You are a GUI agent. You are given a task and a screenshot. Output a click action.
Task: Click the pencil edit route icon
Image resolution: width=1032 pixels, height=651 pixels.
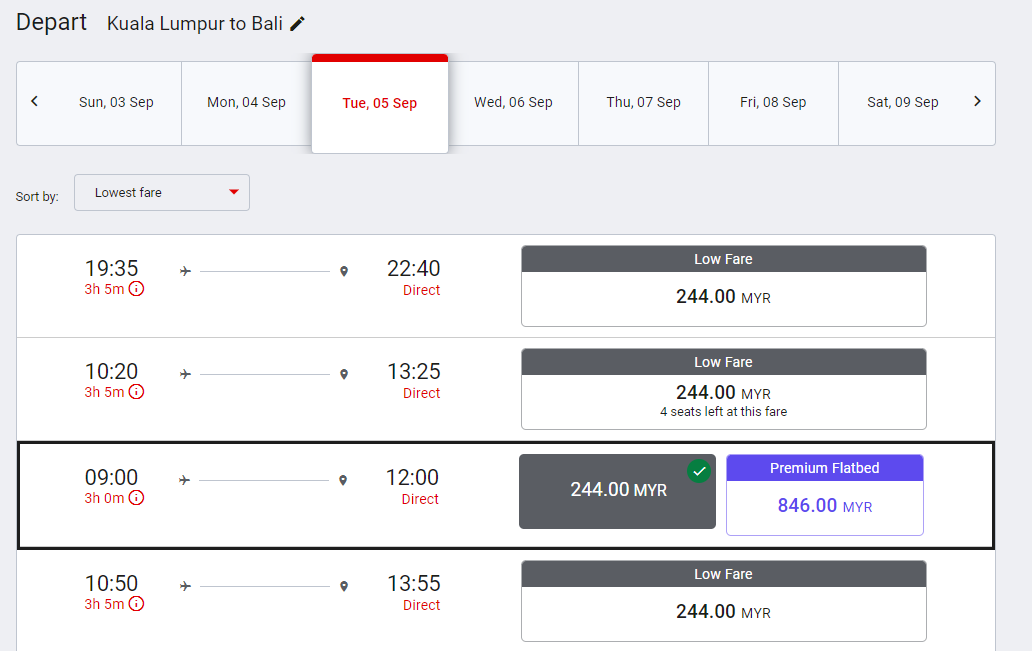point(297,24)
